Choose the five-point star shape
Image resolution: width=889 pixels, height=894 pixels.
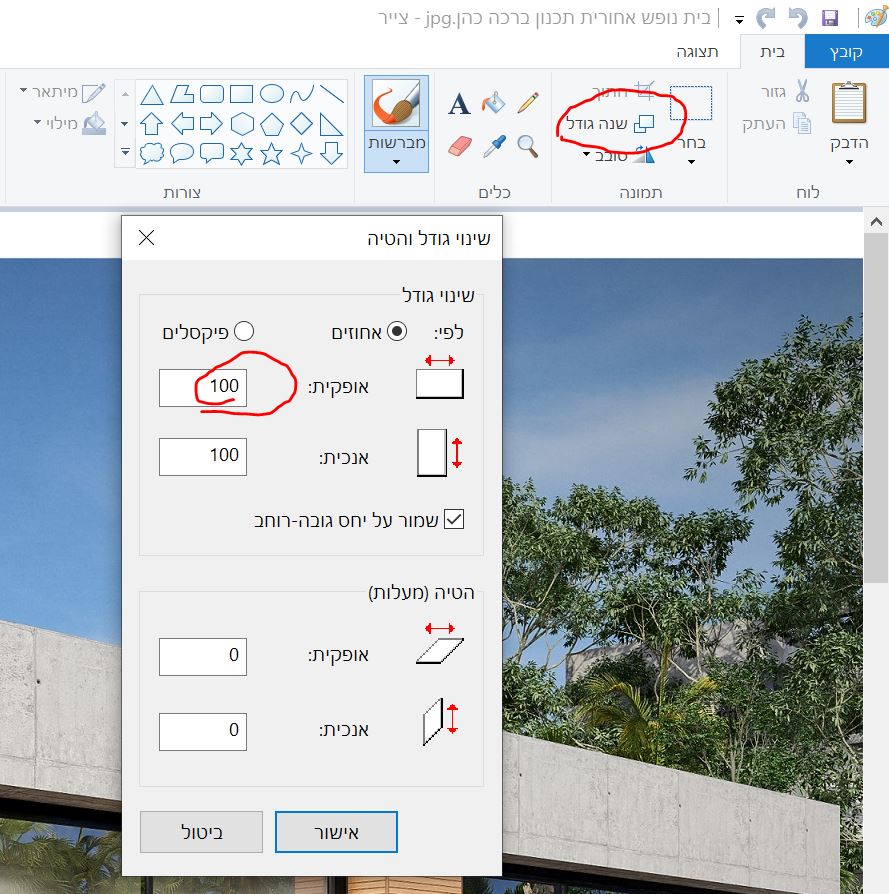pos(271,153)
